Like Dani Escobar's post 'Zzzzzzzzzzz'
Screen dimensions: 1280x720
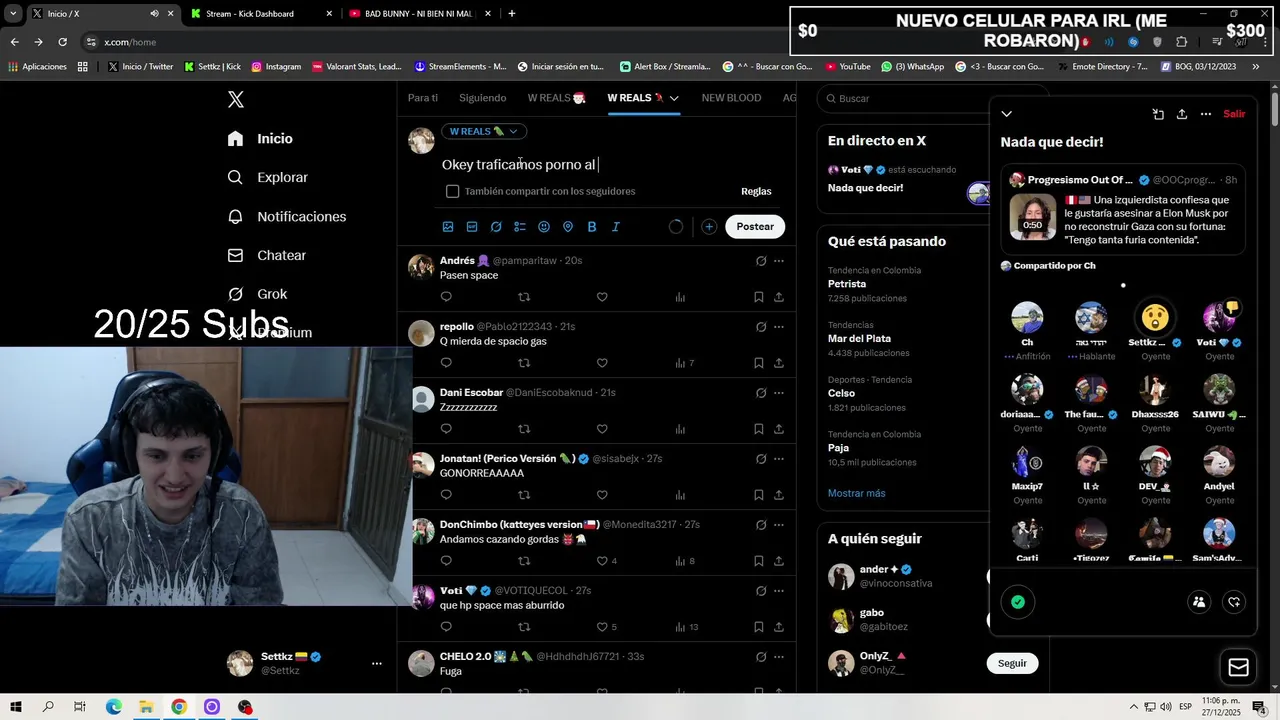tap(602, 429)
